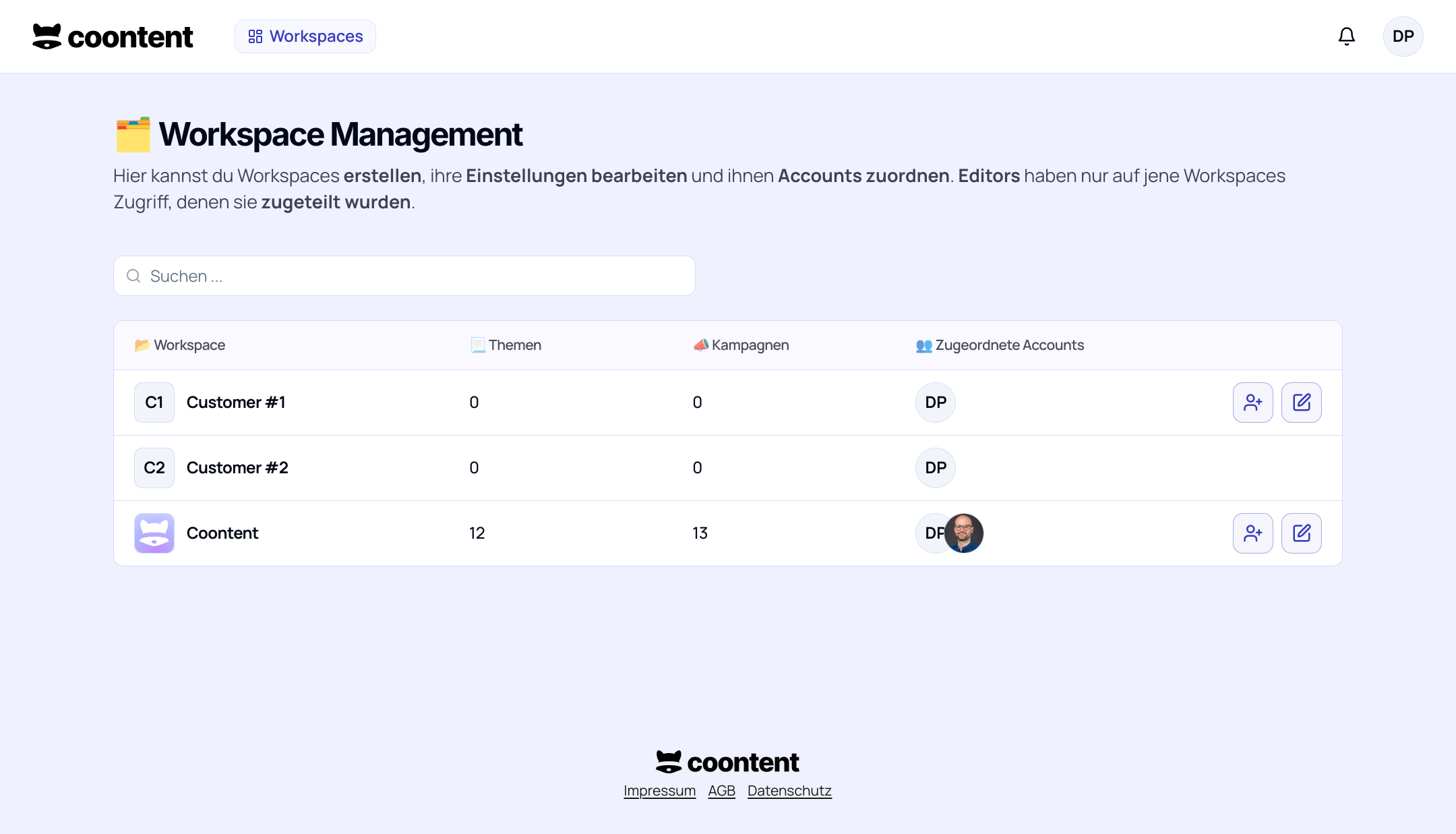Open the Workspaces navigation tab
Image resolution: width=1456 pixels, height=834 pixels.
point(305,36)
